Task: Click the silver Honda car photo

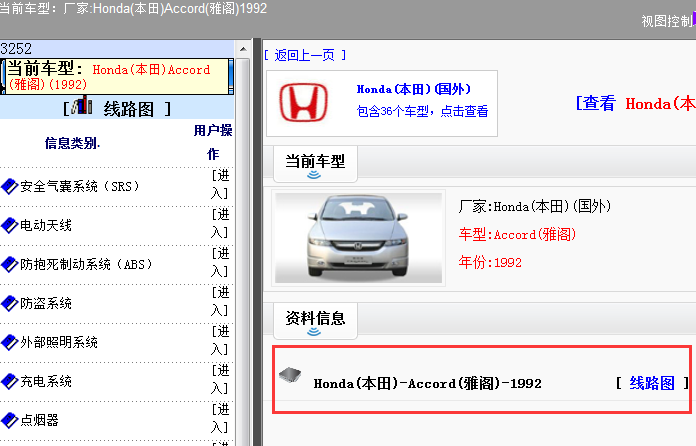Action: point(358,237)
